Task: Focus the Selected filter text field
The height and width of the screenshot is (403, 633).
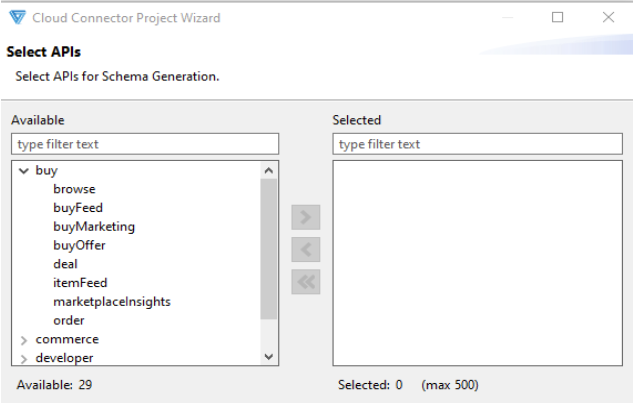Action: 478,144
